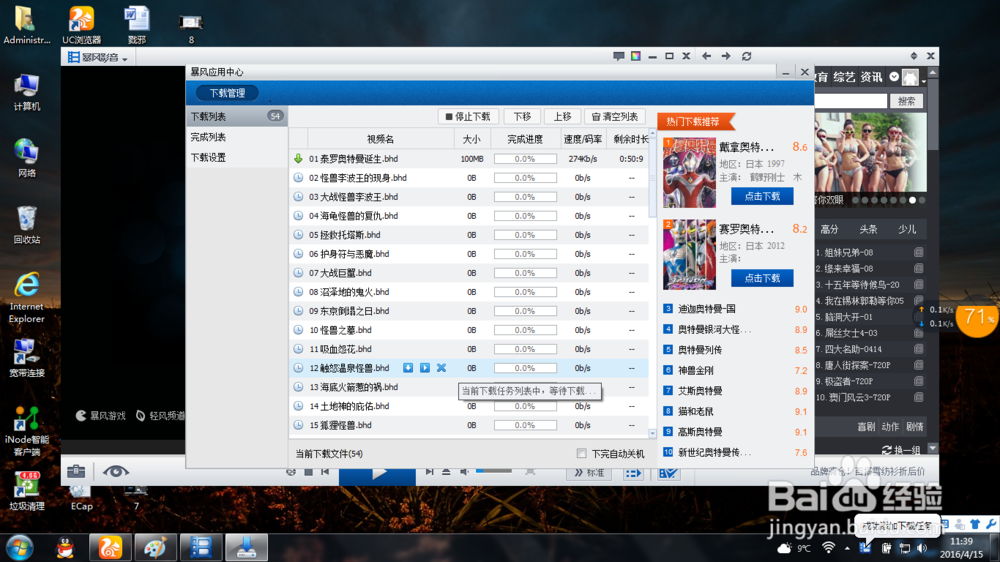Click the 赛罗奥特曼 poster thumbnail
The height and width of the screenshot is (562, 1000).
[x=689, y=255]
